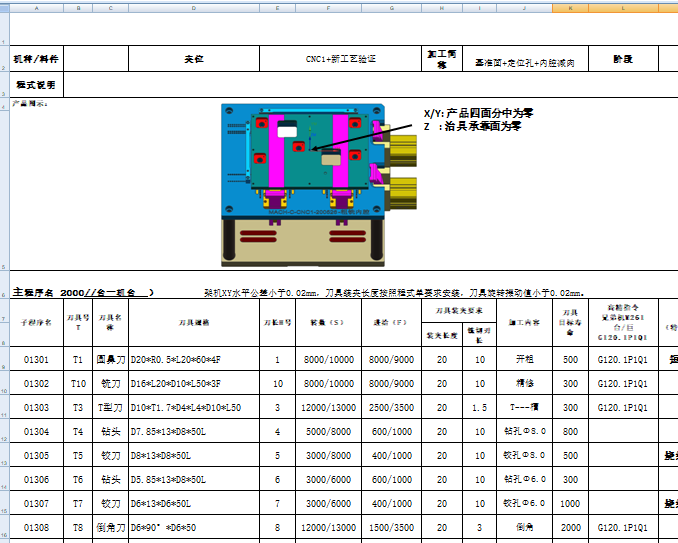Select subprogram cell '01303'
678x543 pixels.
(x=36, y=407)
